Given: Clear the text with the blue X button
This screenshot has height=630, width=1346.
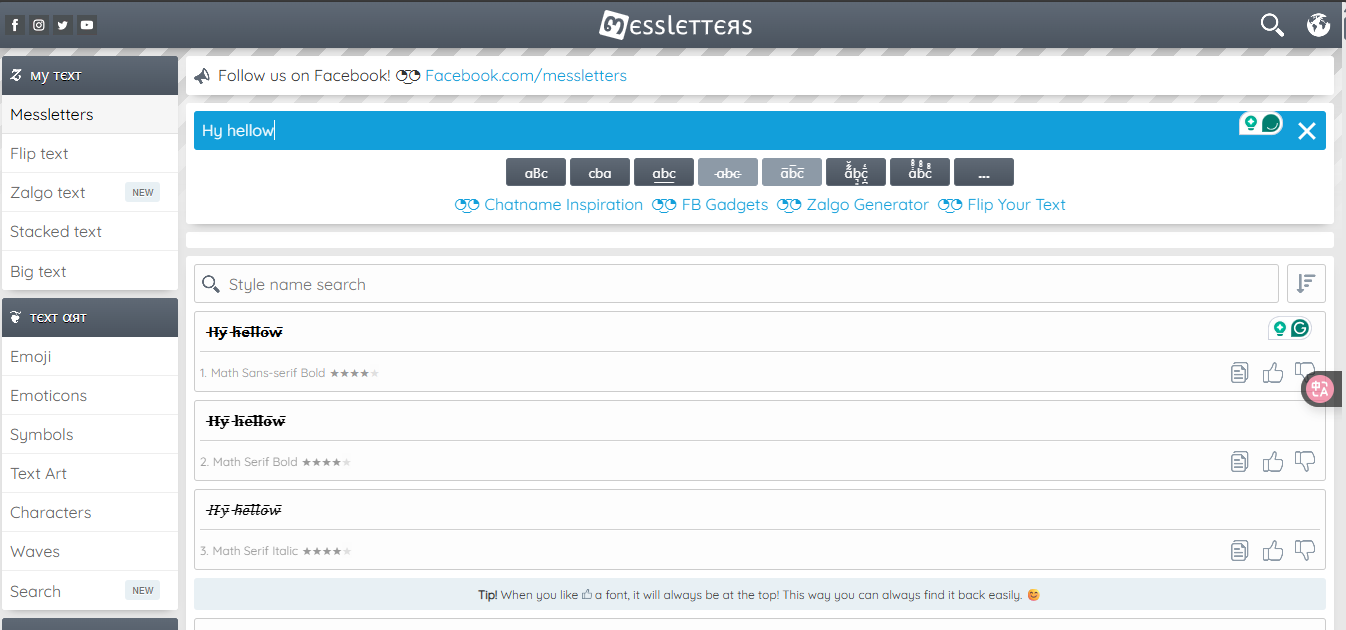Looking at the screenshot, I should coord(1306,130).
